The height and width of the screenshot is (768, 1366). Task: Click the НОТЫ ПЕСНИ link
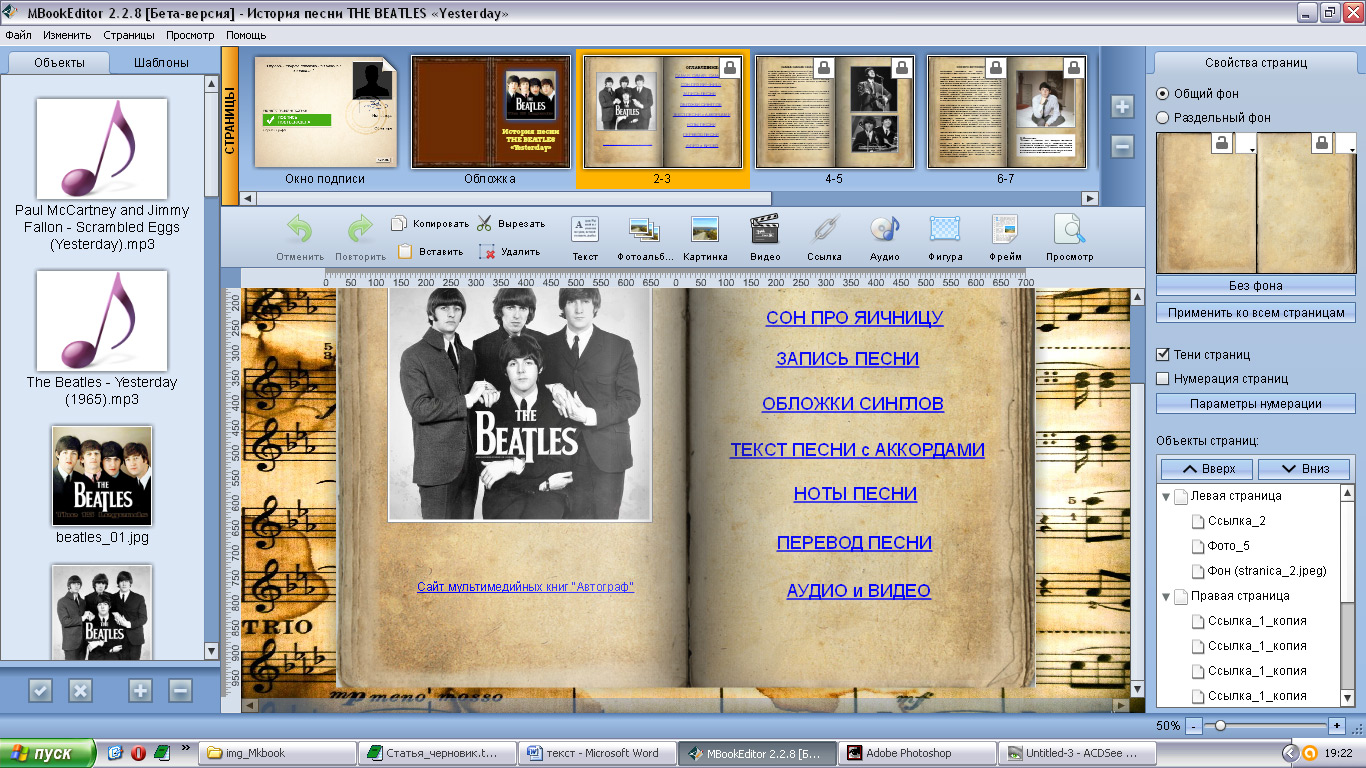(855, 493)
